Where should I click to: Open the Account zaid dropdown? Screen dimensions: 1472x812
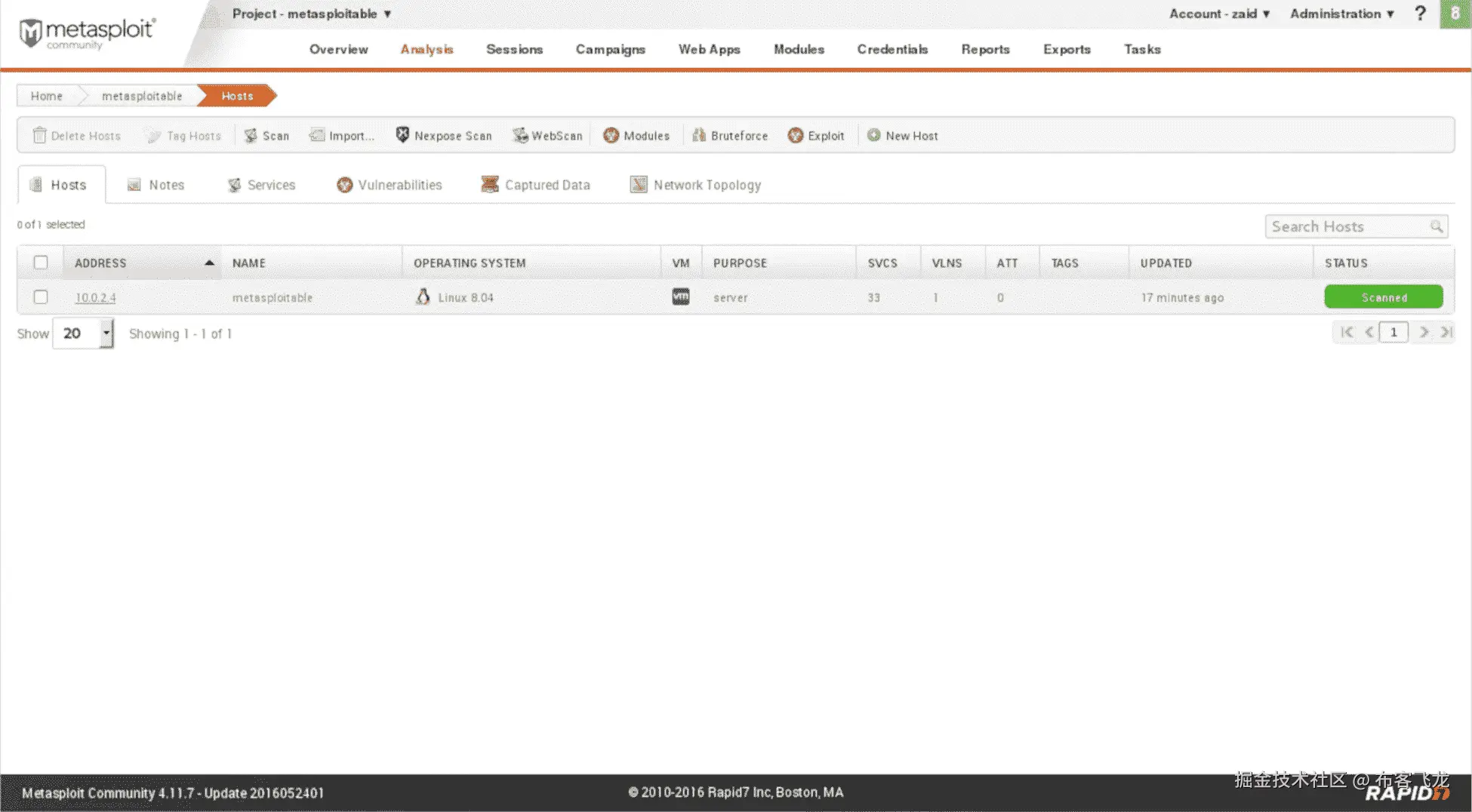tap(1220, 14)
